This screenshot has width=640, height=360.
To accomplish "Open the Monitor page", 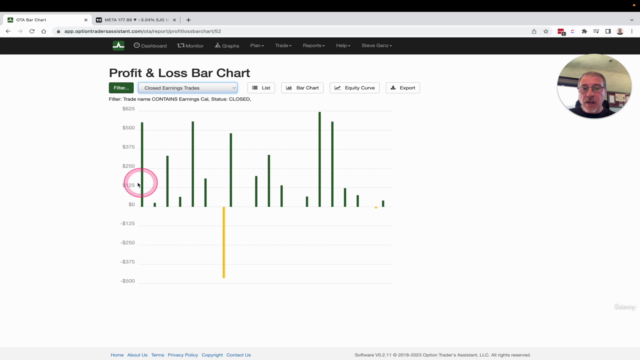I will [190, 46].
